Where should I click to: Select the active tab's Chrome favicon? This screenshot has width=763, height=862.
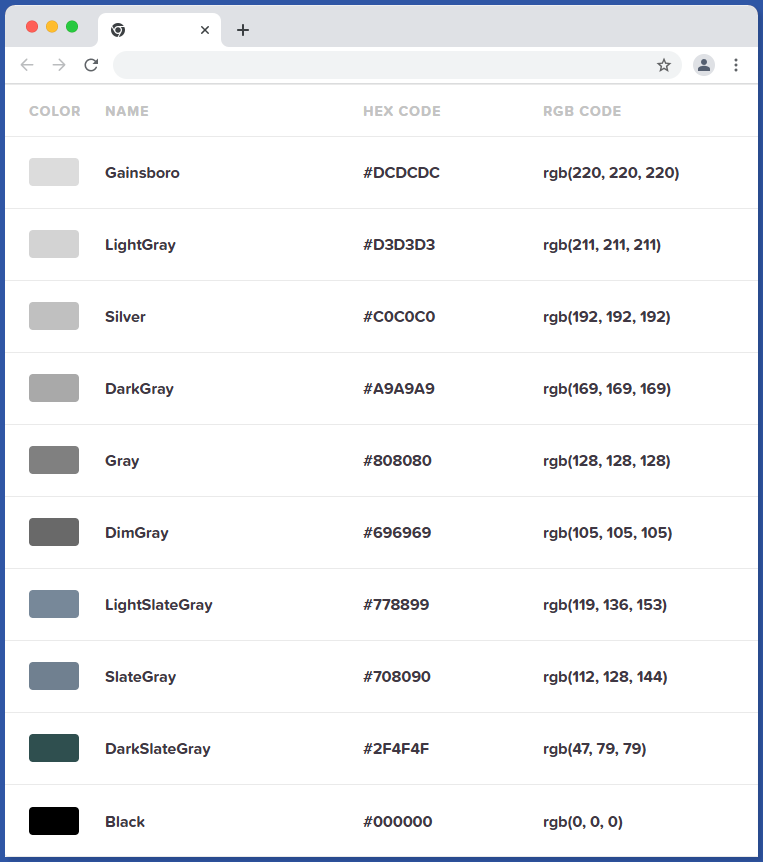(118, 30)
